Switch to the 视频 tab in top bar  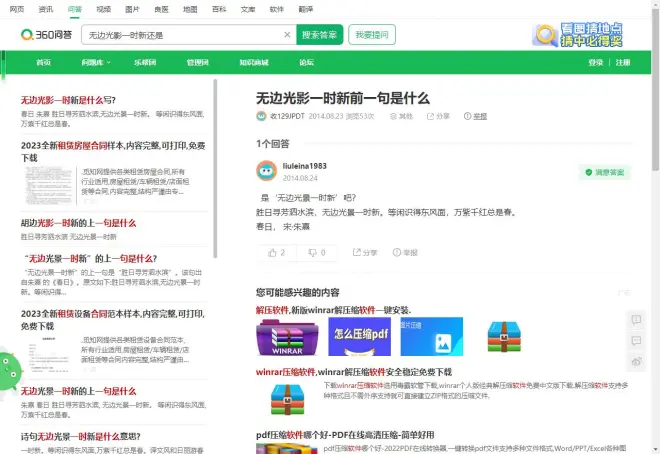click(103, 8)
